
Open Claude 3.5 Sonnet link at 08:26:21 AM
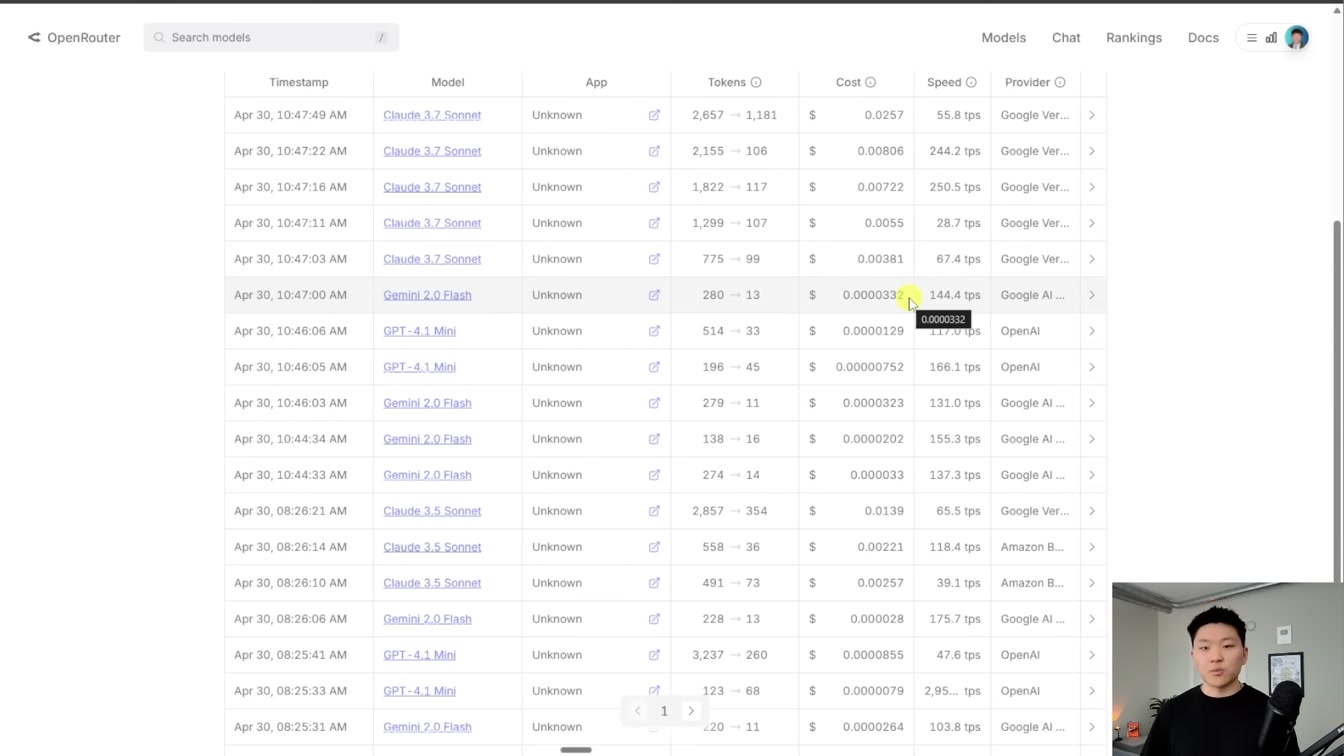click(432, 511)
